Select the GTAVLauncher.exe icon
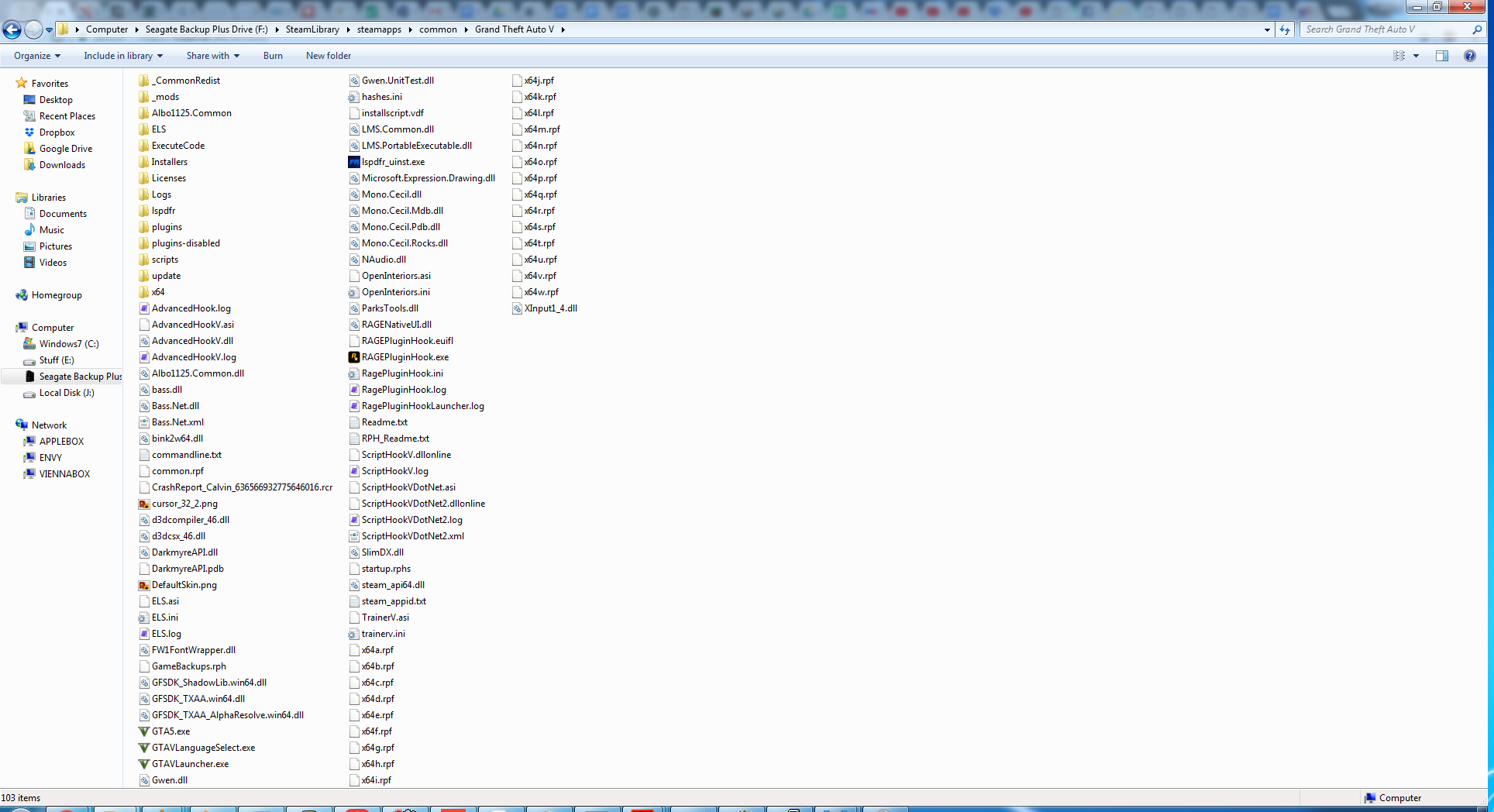The height and width of the screenshot is (812, 1494). point(144,764)
